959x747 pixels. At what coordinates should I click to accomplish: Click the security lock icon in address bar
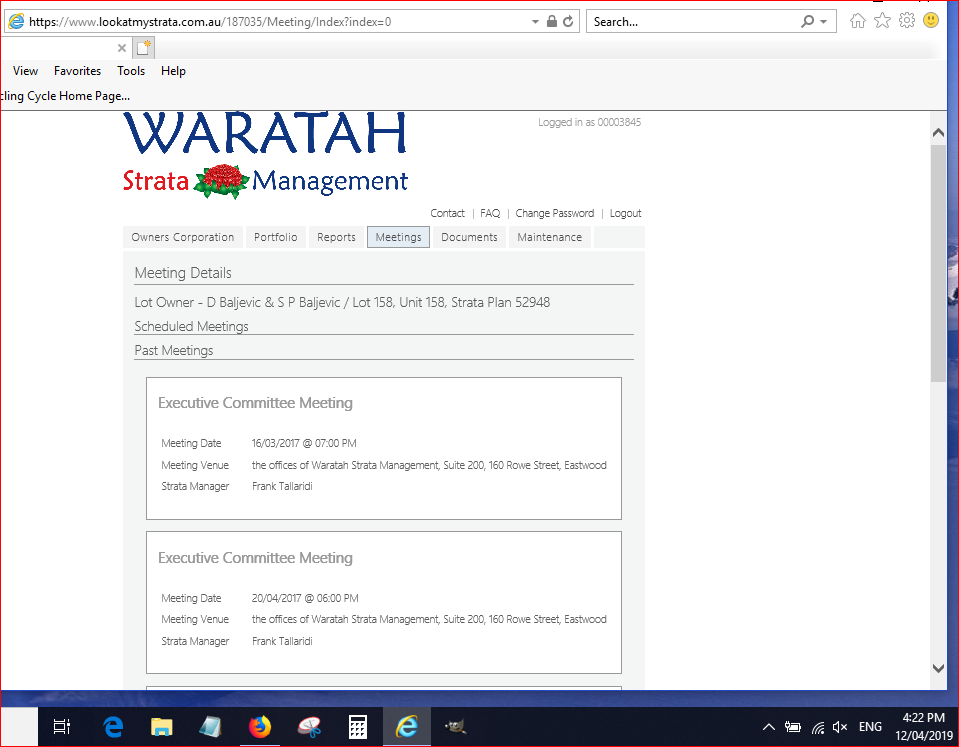[552, 21]
